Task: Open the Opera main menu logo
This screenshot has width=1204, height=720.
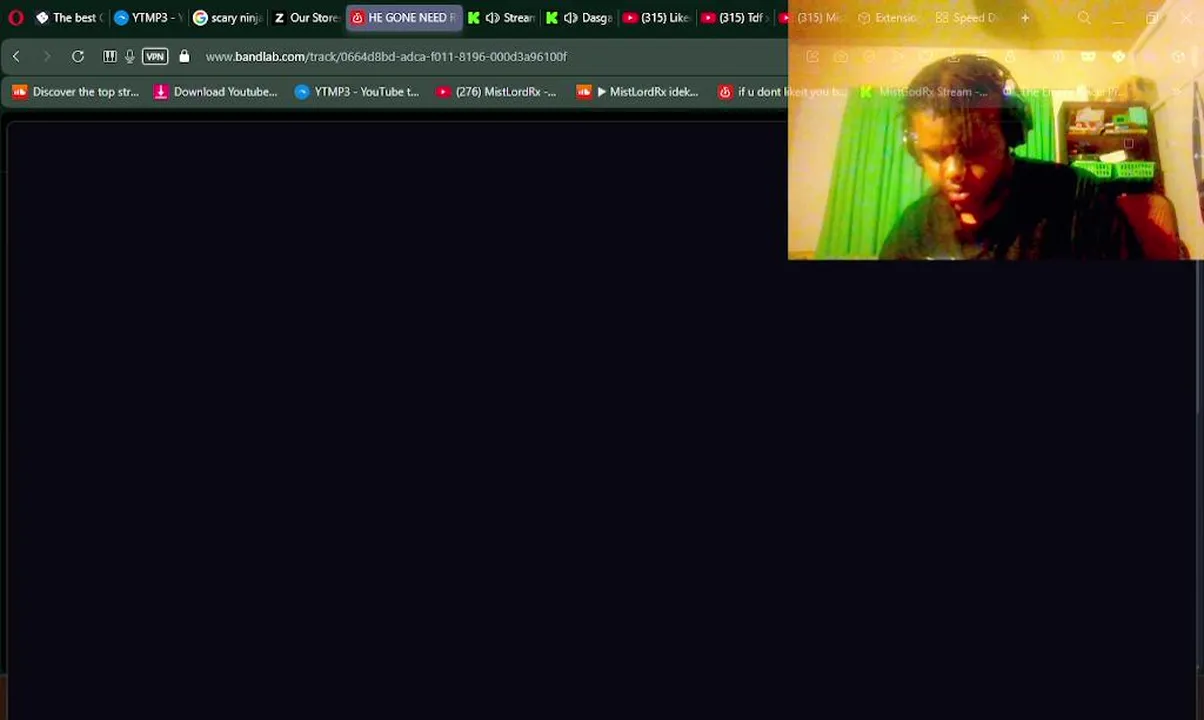Action: point(15,18)
